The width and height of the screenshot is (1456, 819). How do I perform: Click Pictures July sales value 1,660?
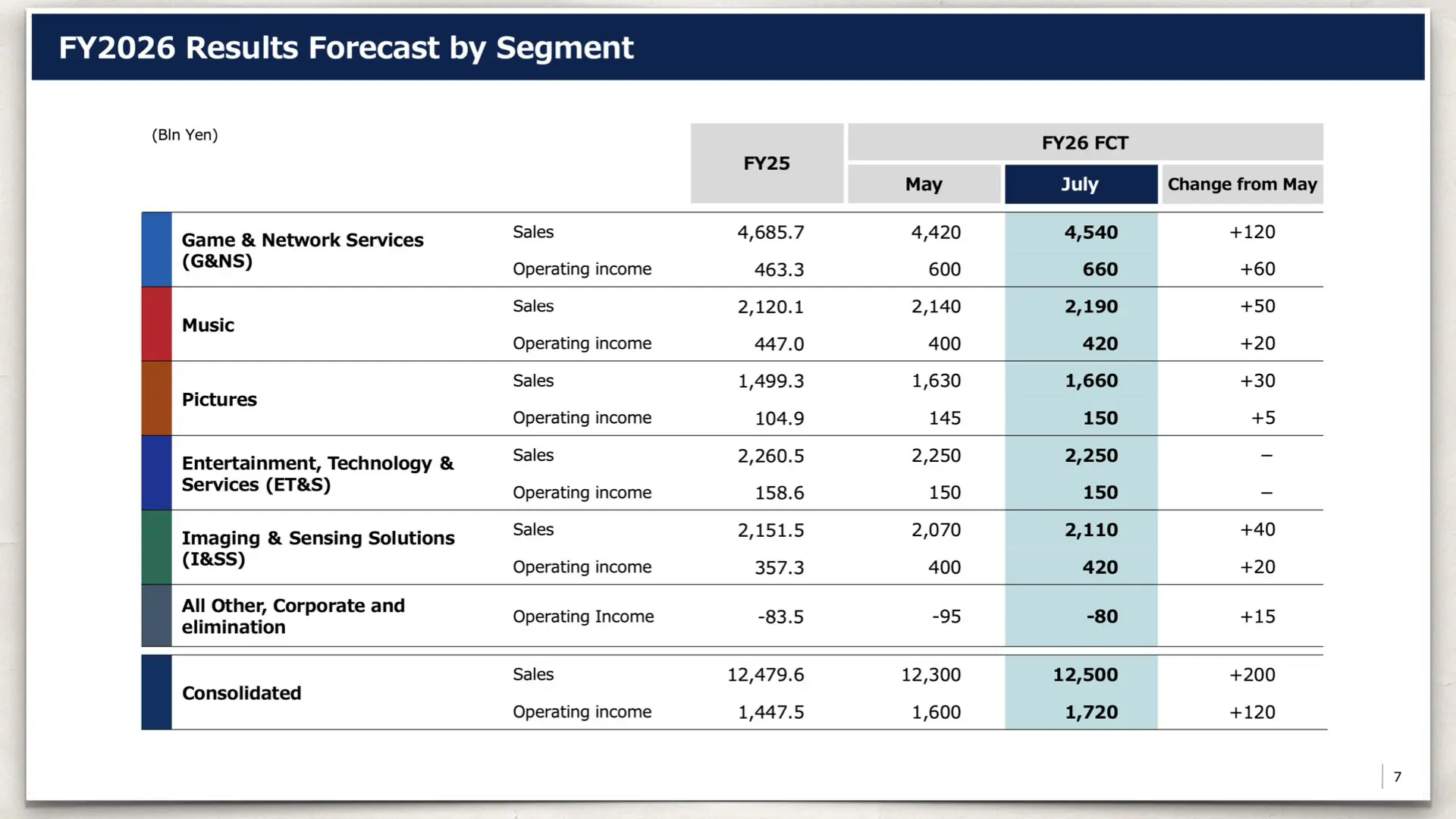1091,381
